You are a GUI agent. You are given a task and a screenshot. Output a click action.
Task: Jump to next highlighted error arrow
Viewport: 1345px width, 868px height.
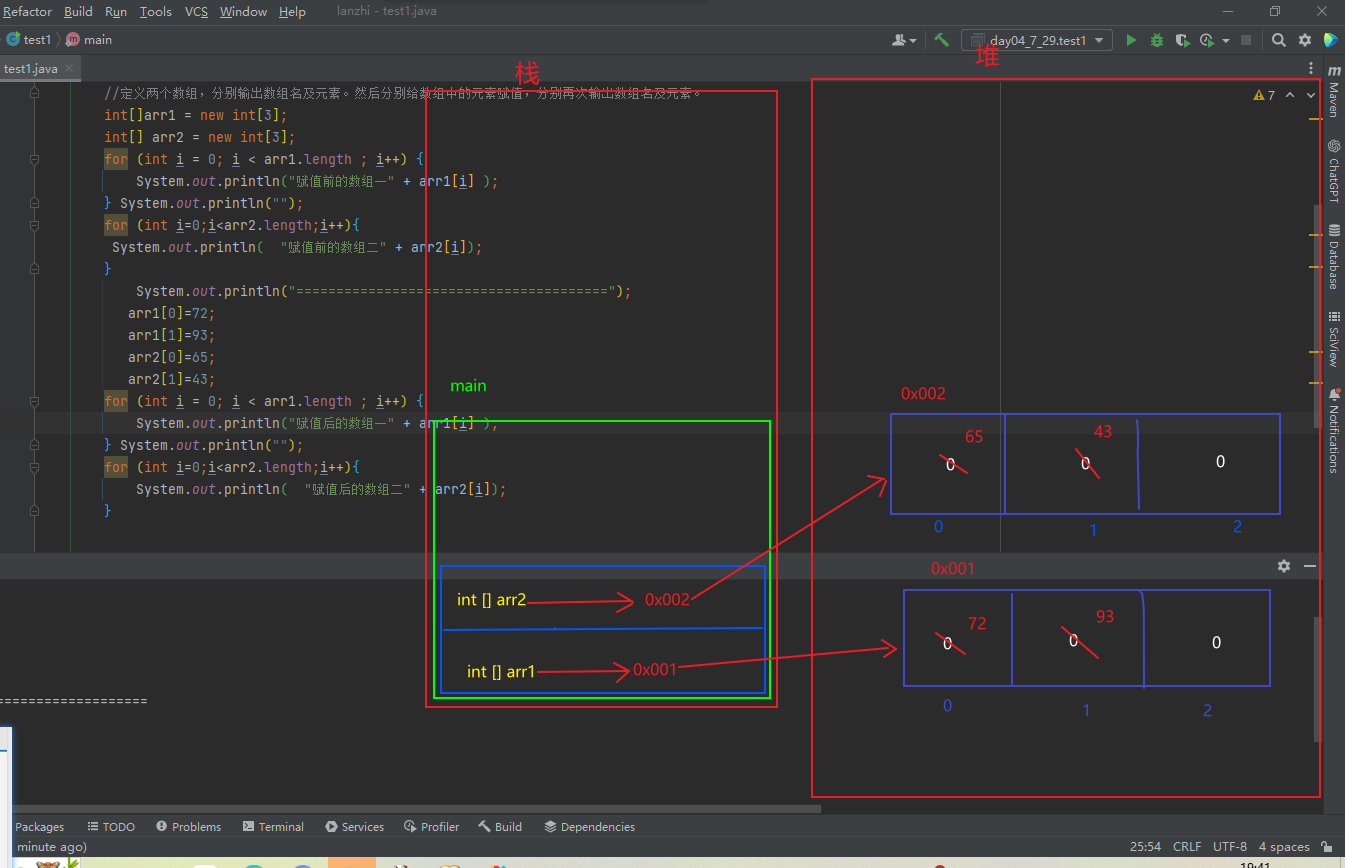pos(1310,95)
